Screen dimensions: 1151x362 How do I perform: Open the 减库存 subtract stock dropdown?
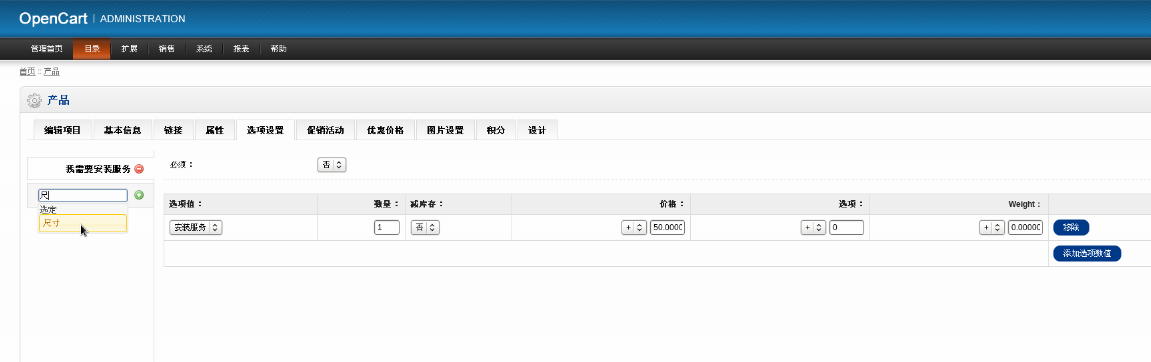(x=424, y=228)
